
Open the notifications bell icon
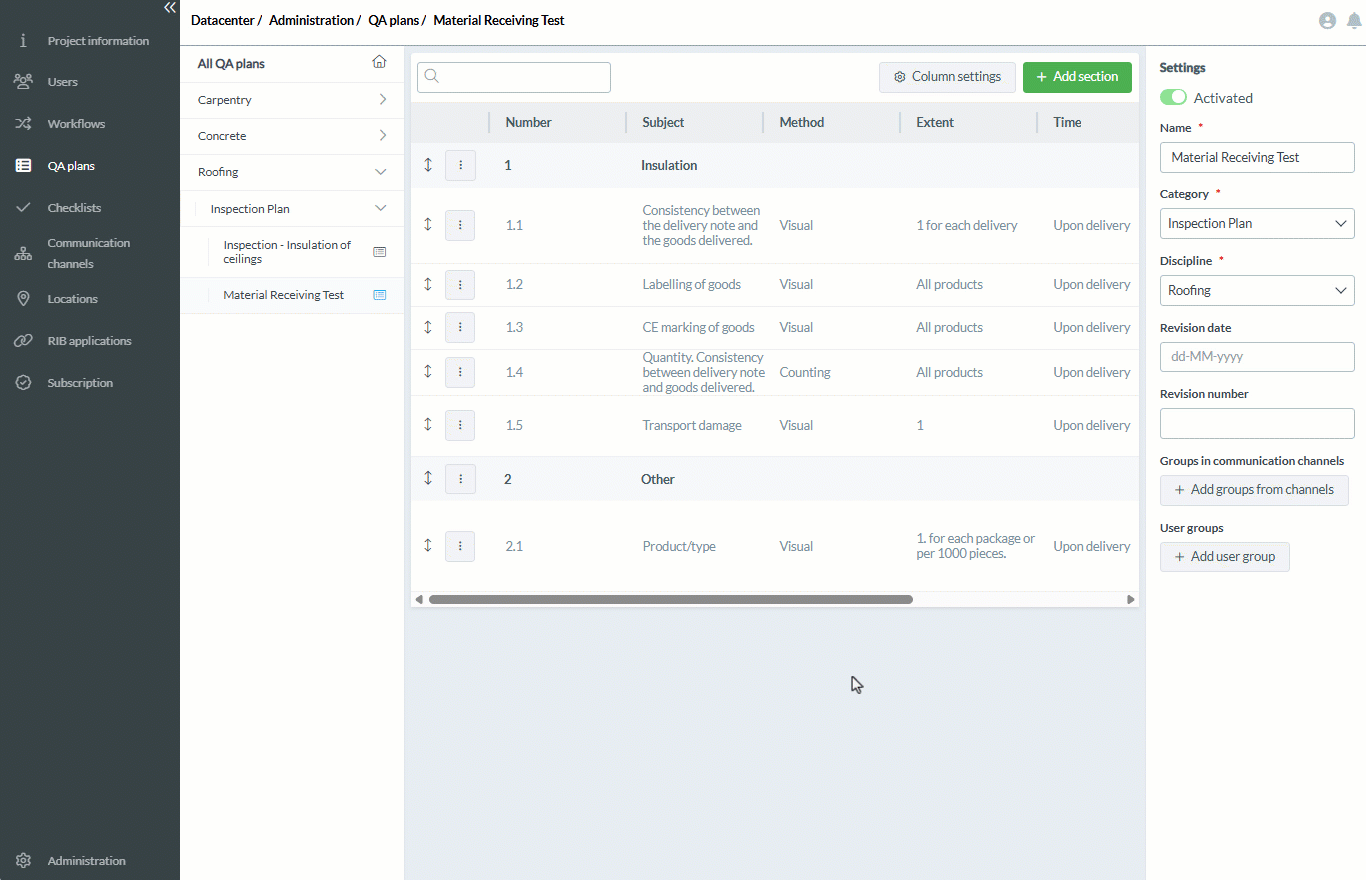1354,21
